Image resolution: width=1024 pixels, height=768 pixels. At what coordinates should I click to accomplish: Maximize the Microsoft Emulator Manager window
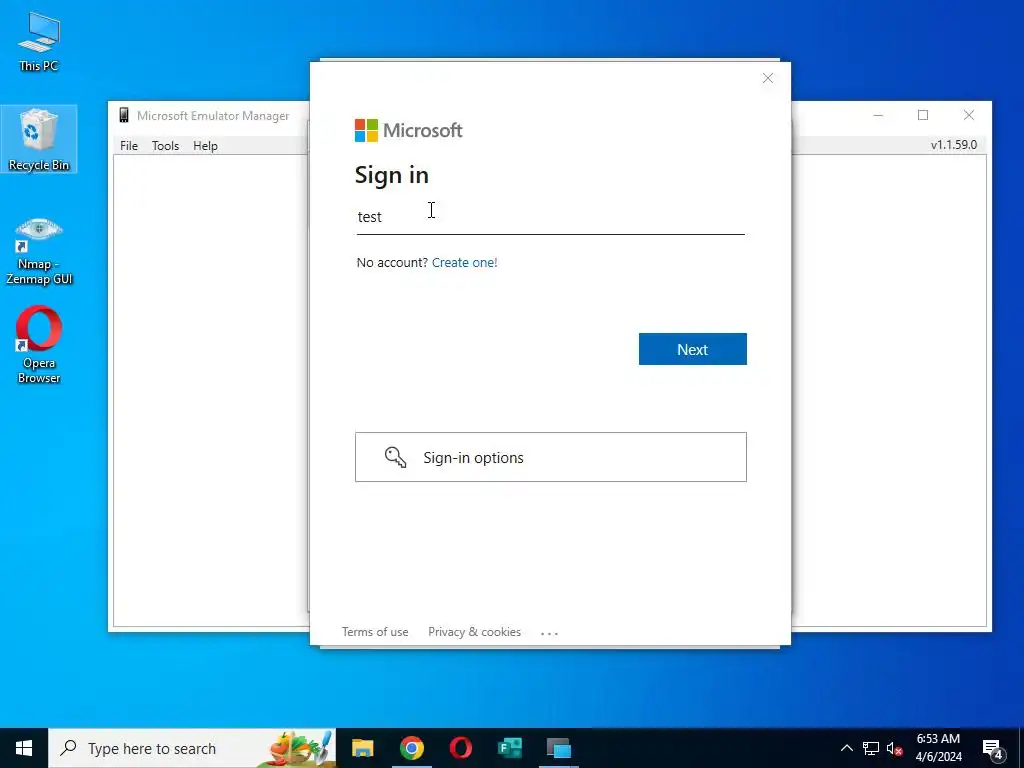tap(923, 116)
